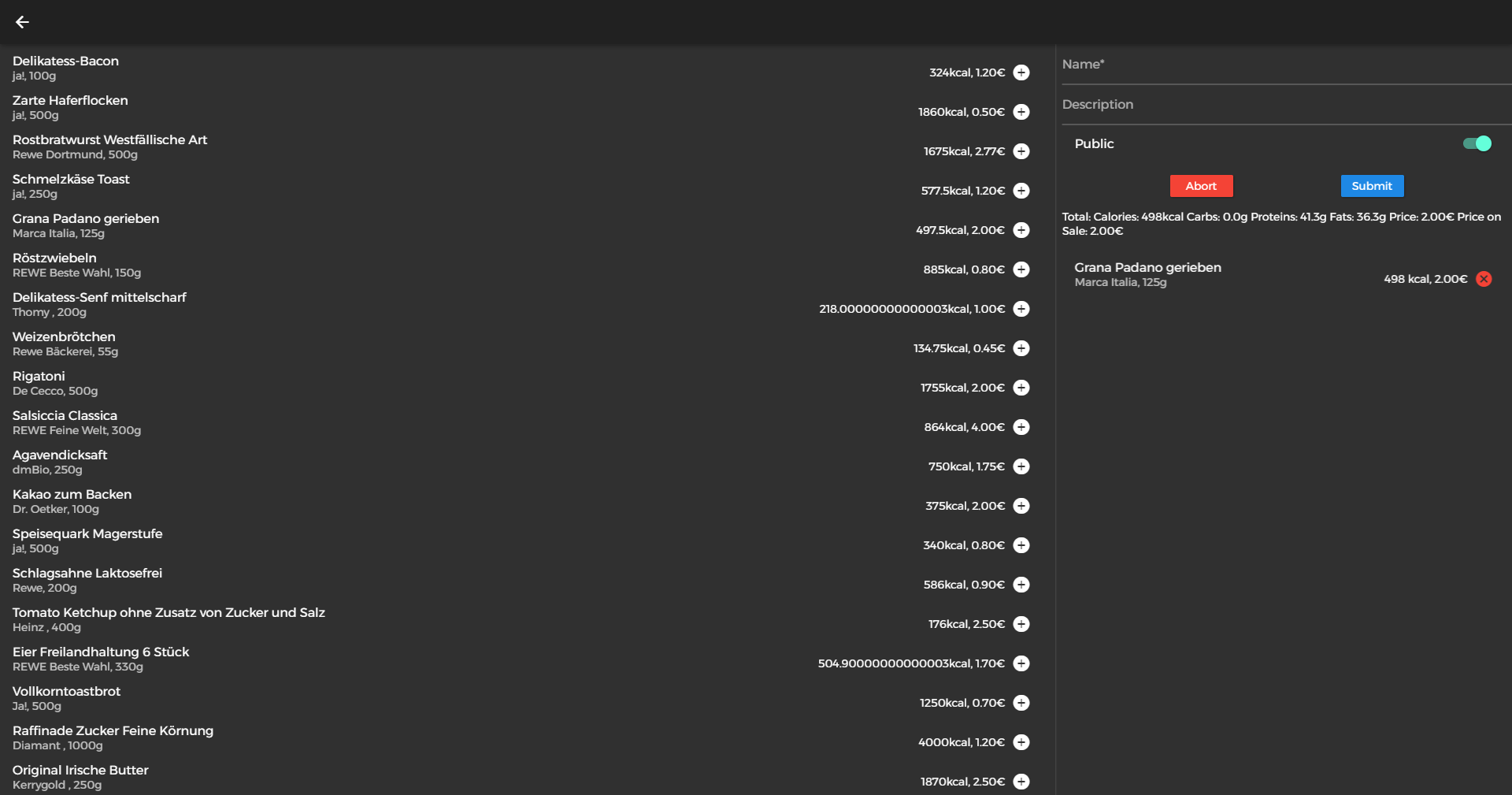Toggle the Public switch off
This screenshot has height=795, width=1512.
coord(1477,143)
